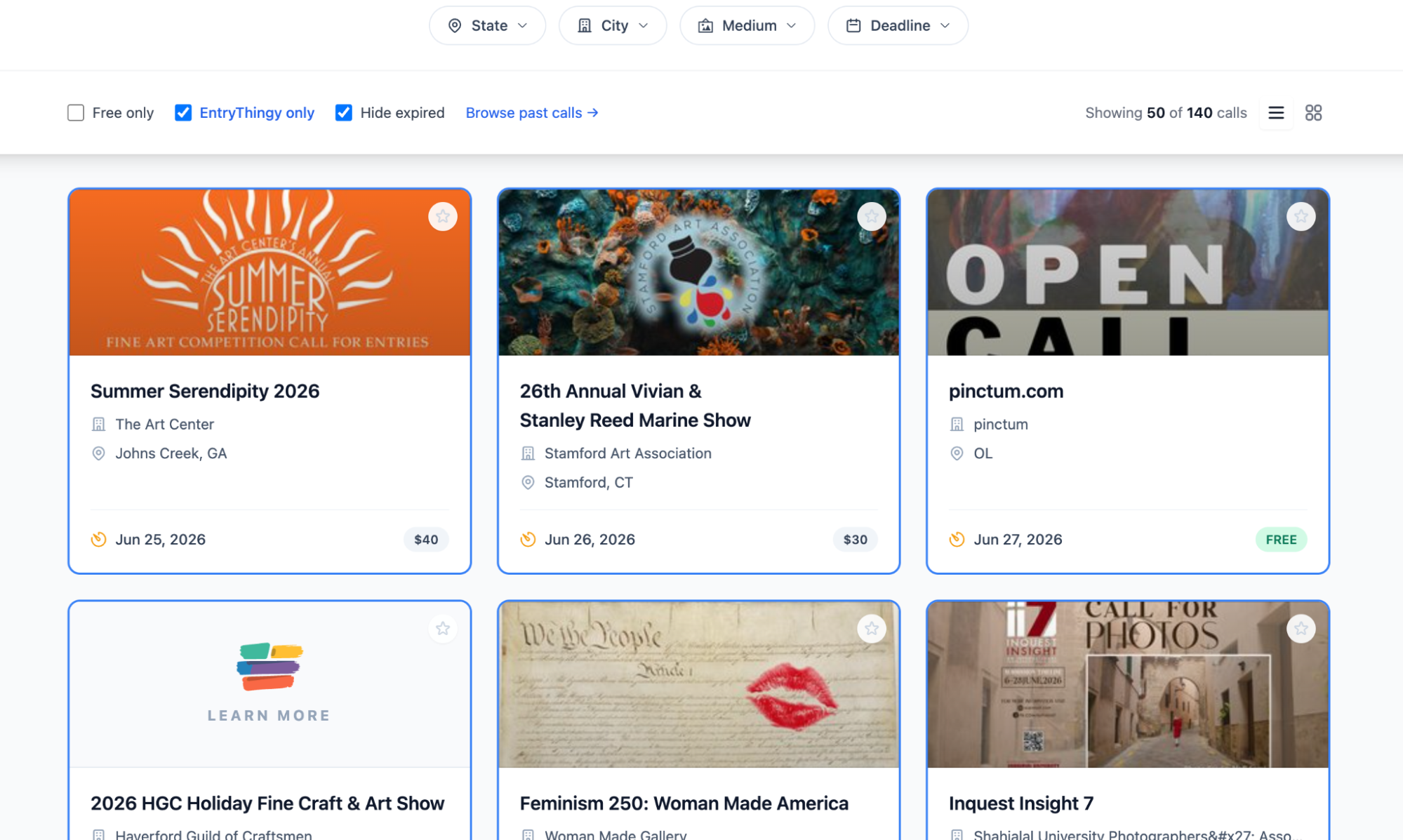Image resolution: width=1403 pixels, height=840 pixels.
Task: Click pin icon next to Stamford, CT
Action: tap(528, 482)
